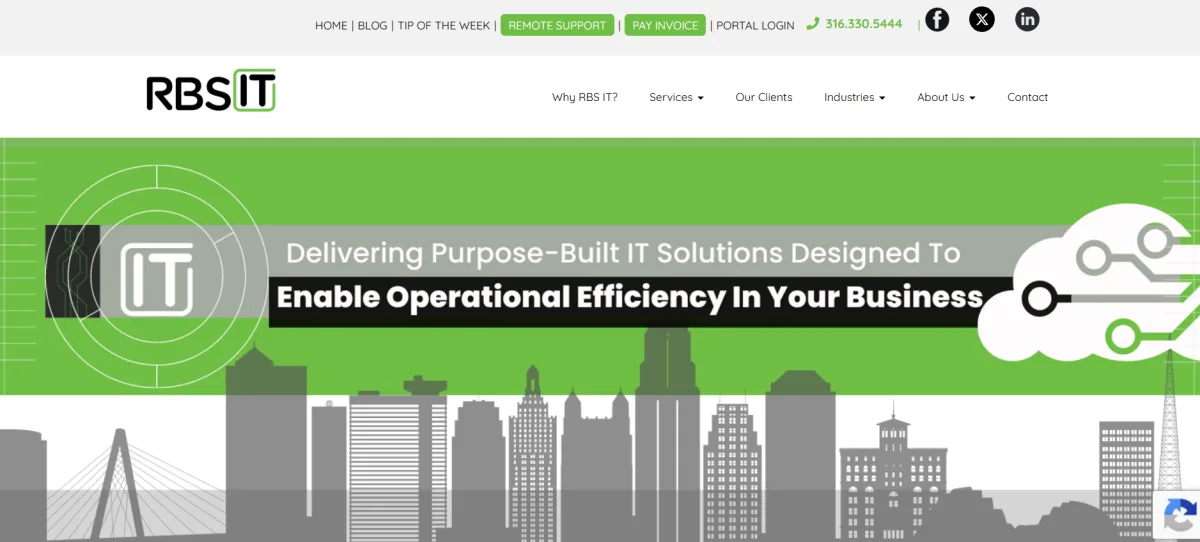Click the 'Delivering Purpose-Built IT Solutions' banner text
1200x542 pixels.
coord(624,252)
